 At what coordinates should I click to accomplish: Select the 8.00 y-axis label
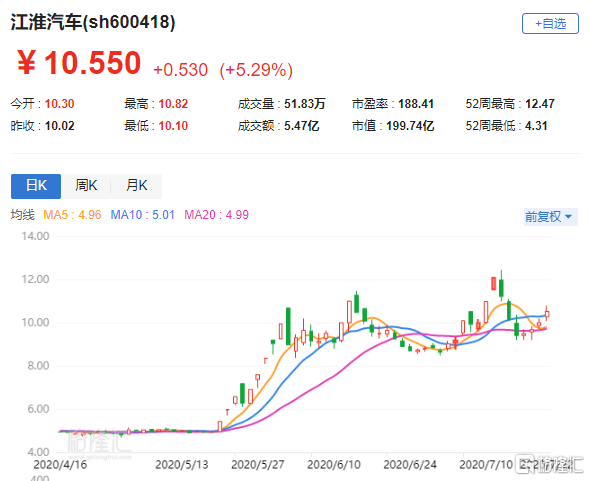38,366
